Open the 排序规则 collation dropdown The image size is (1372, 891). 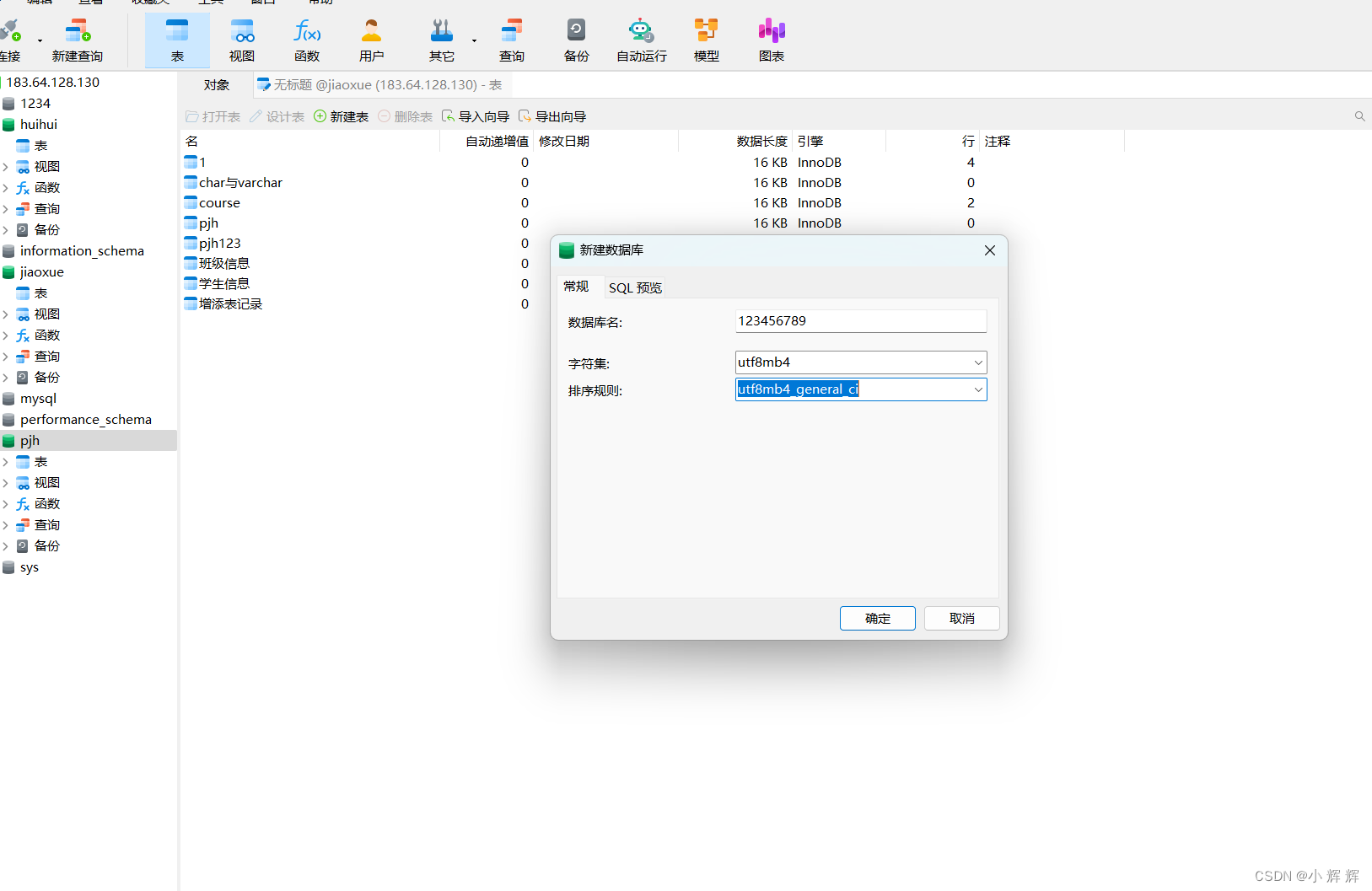click(x=978, y=389)
